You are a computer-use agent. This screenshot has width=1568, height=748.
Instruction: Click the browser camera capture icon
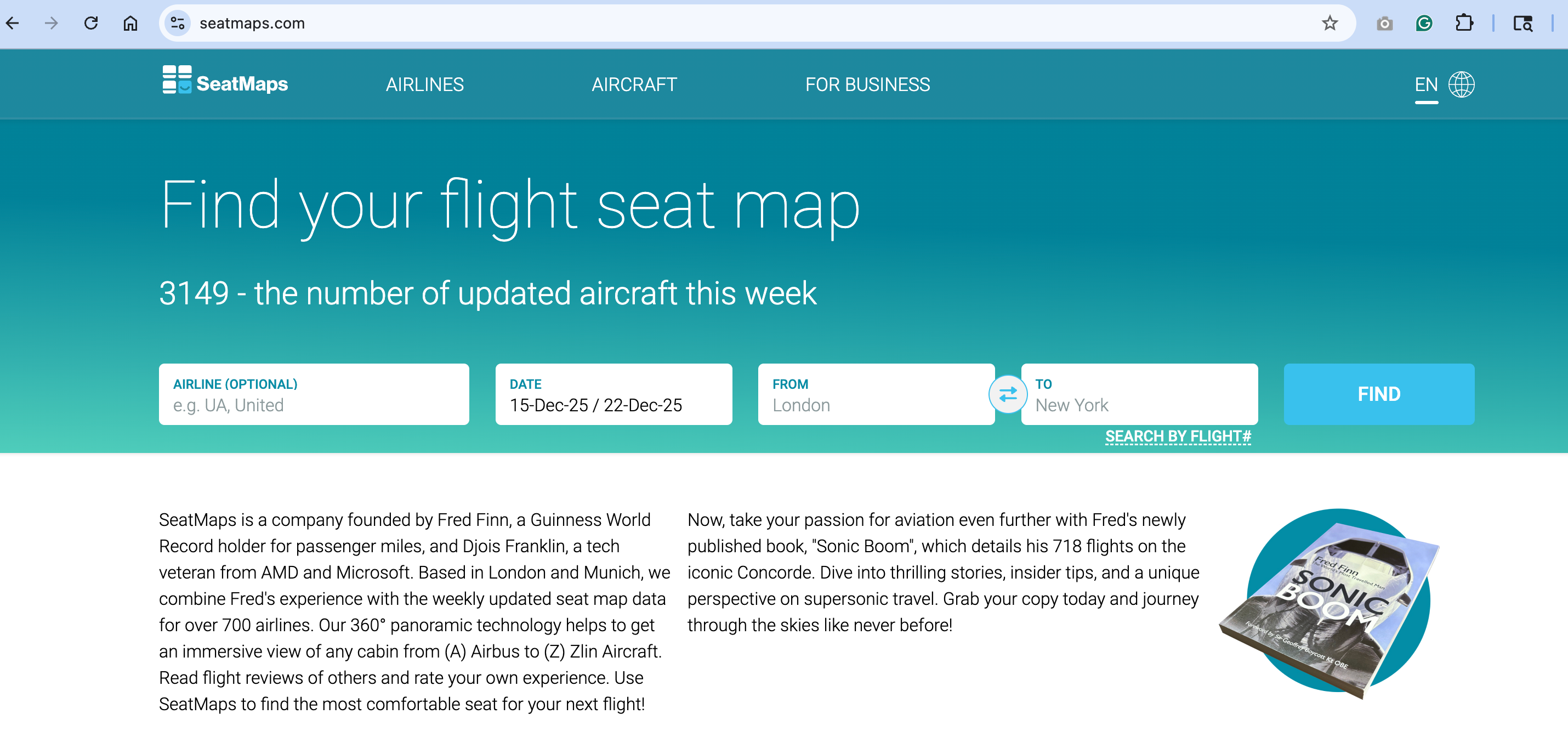[x=1384, y=23]
